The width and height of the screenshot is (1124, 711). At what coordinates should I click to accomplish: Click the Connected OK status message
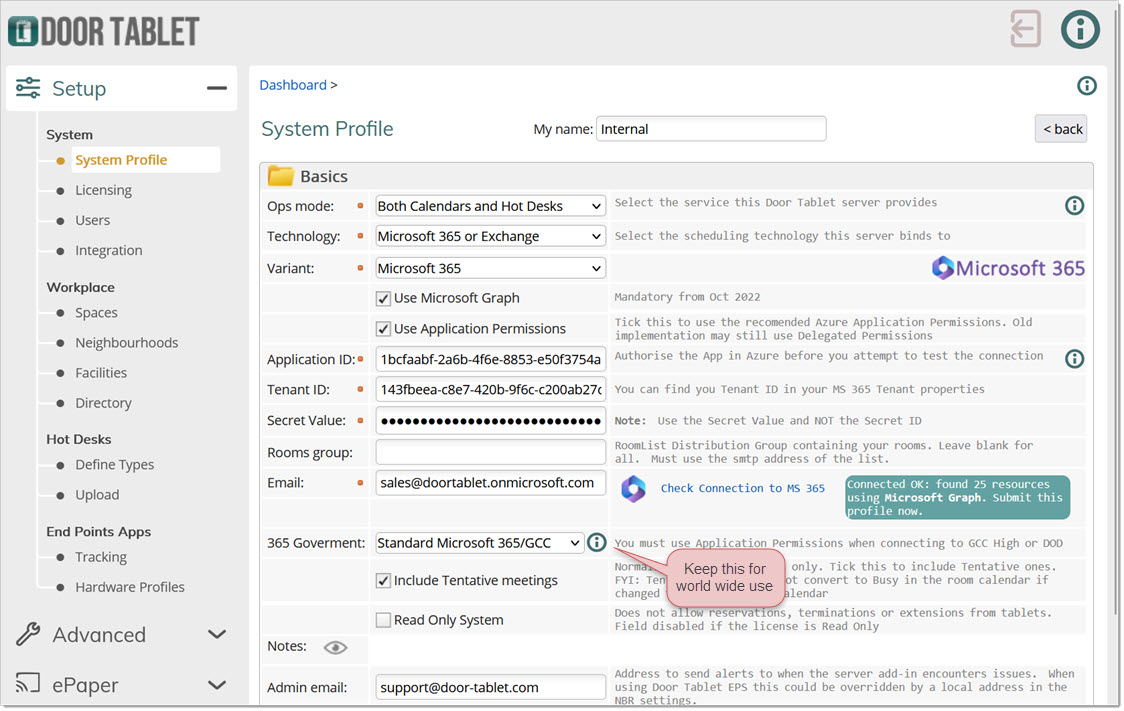[957, 497]
